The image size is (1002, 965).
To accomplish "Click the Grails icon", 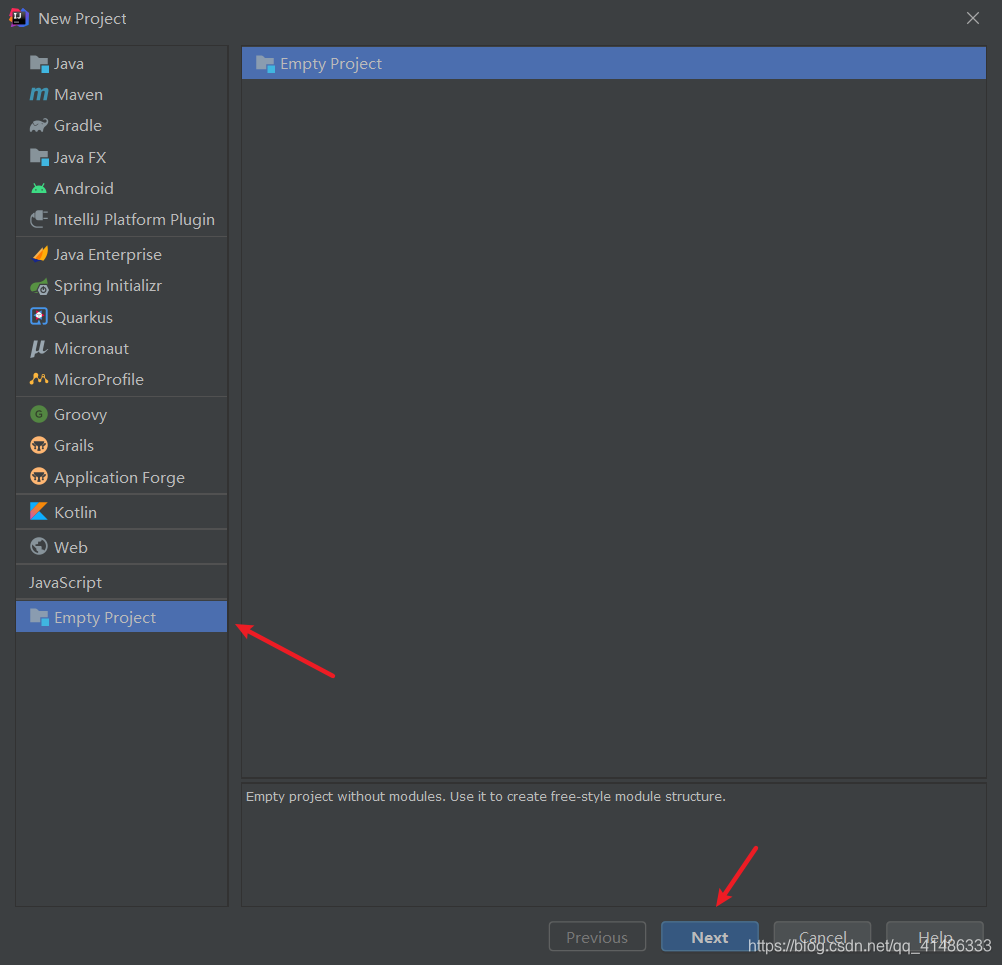I will [x=39, y=445].
